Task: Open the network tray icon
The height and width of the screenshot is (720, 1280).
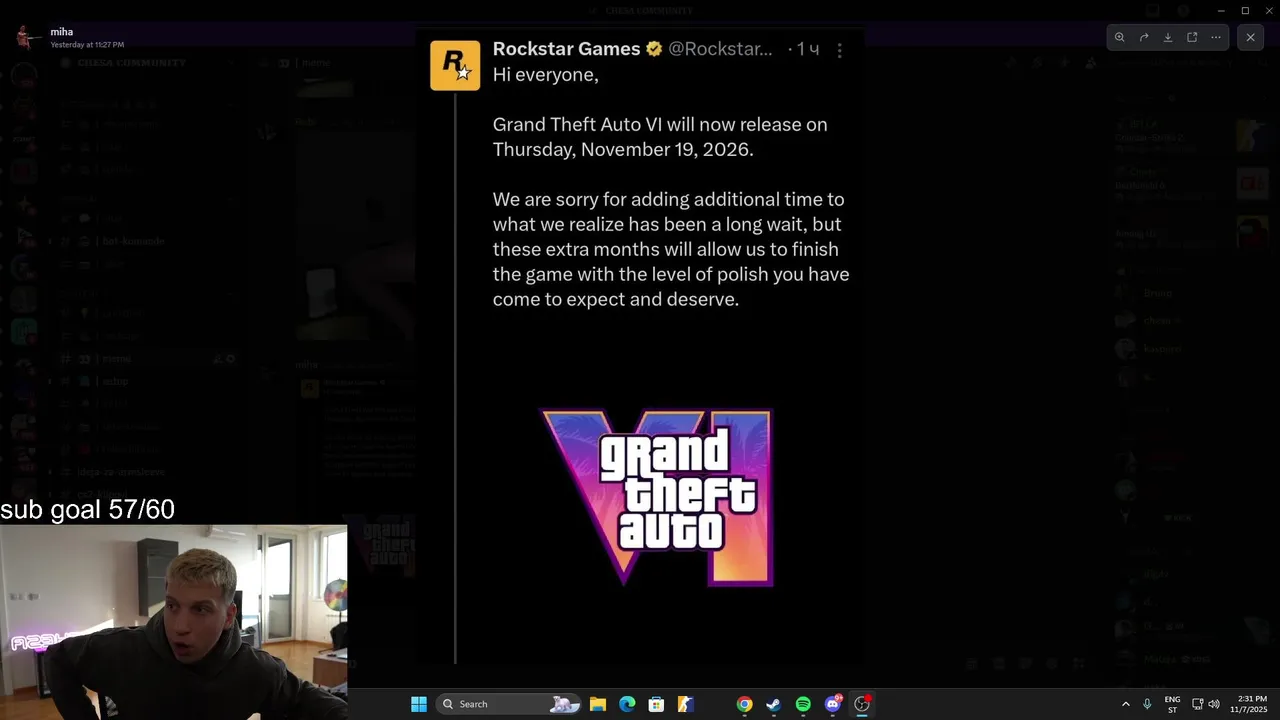Action: (1197, 704)
